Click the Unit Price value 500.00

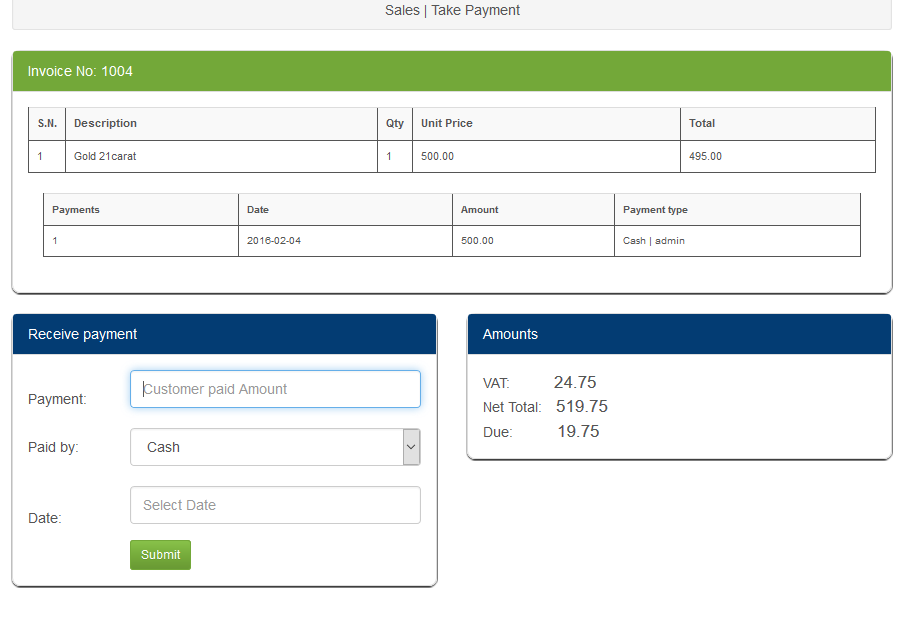click(437, 156)
